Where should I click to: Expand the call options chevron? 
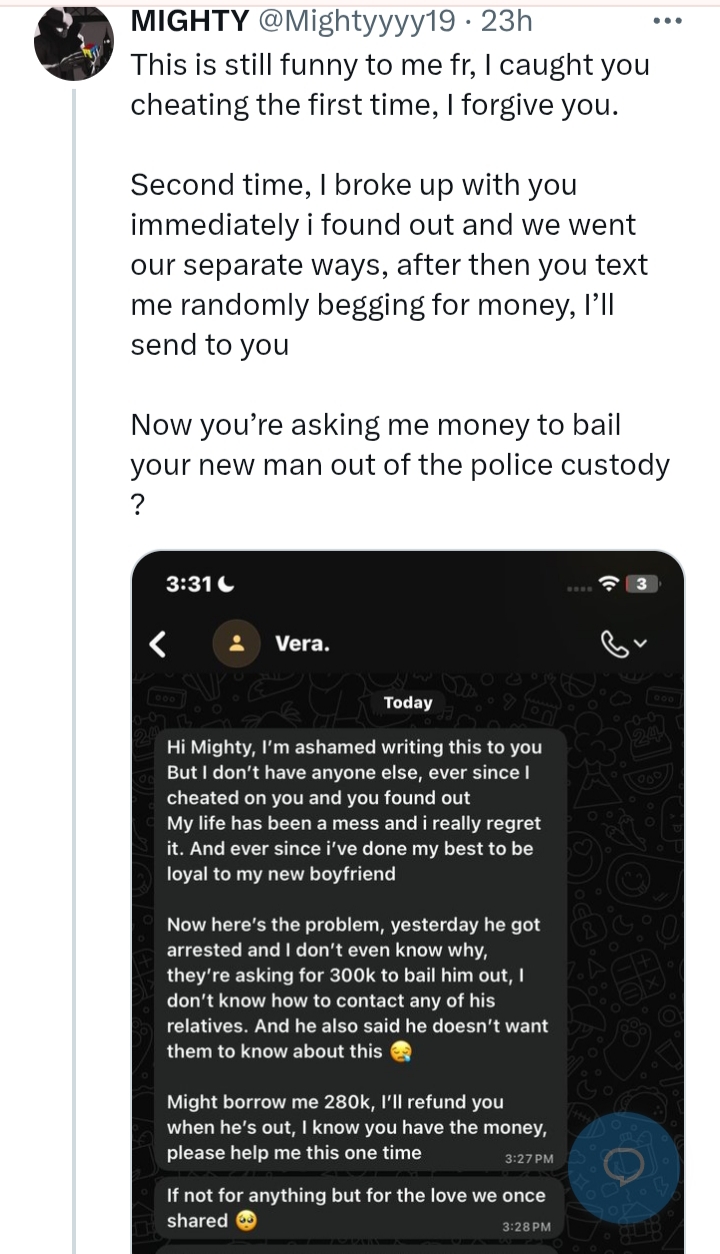tap(641, 644)
